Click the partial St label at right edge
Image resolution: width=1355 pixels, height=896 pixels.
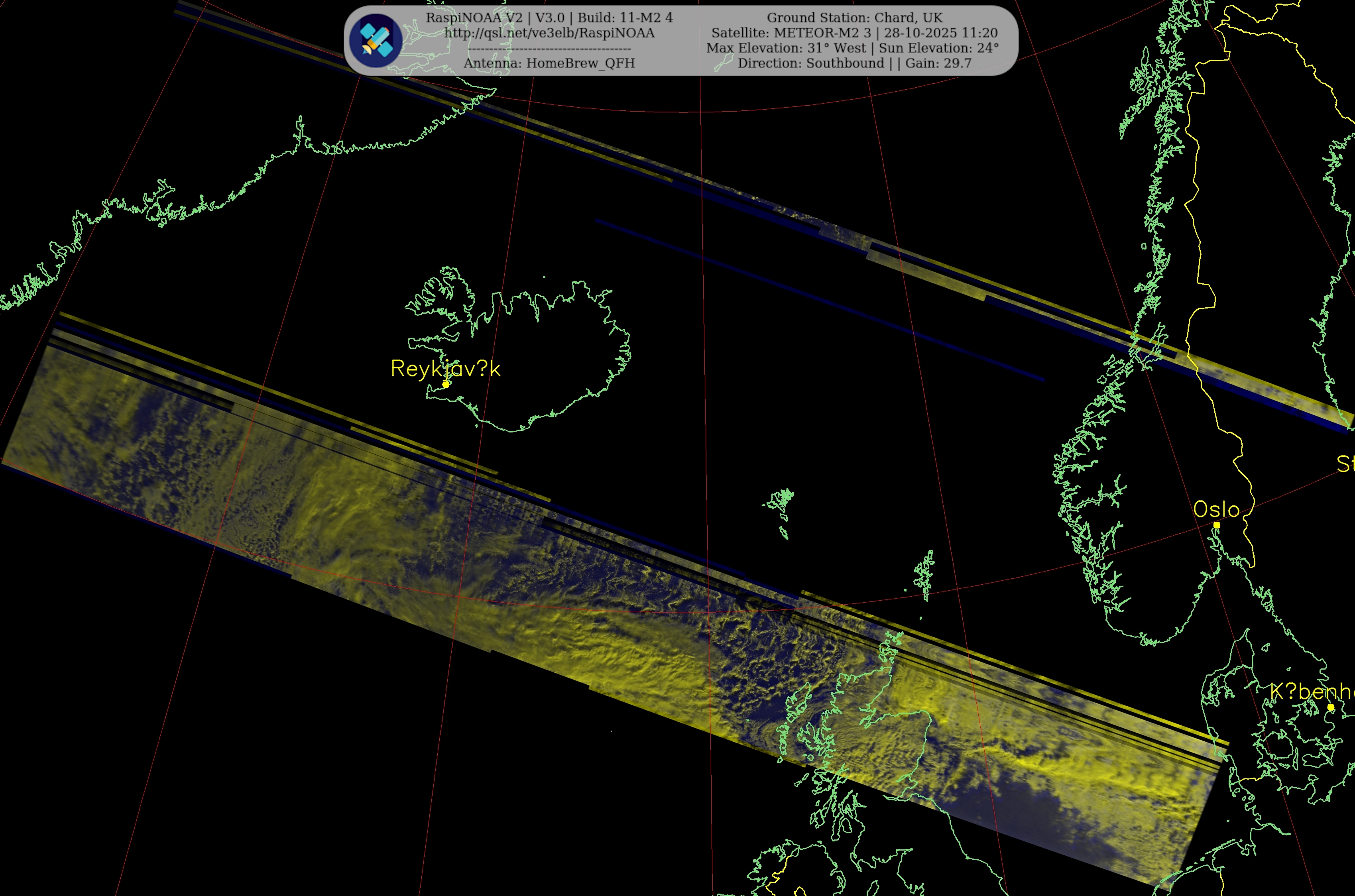pyautogui.click(x=1345, y=464)
